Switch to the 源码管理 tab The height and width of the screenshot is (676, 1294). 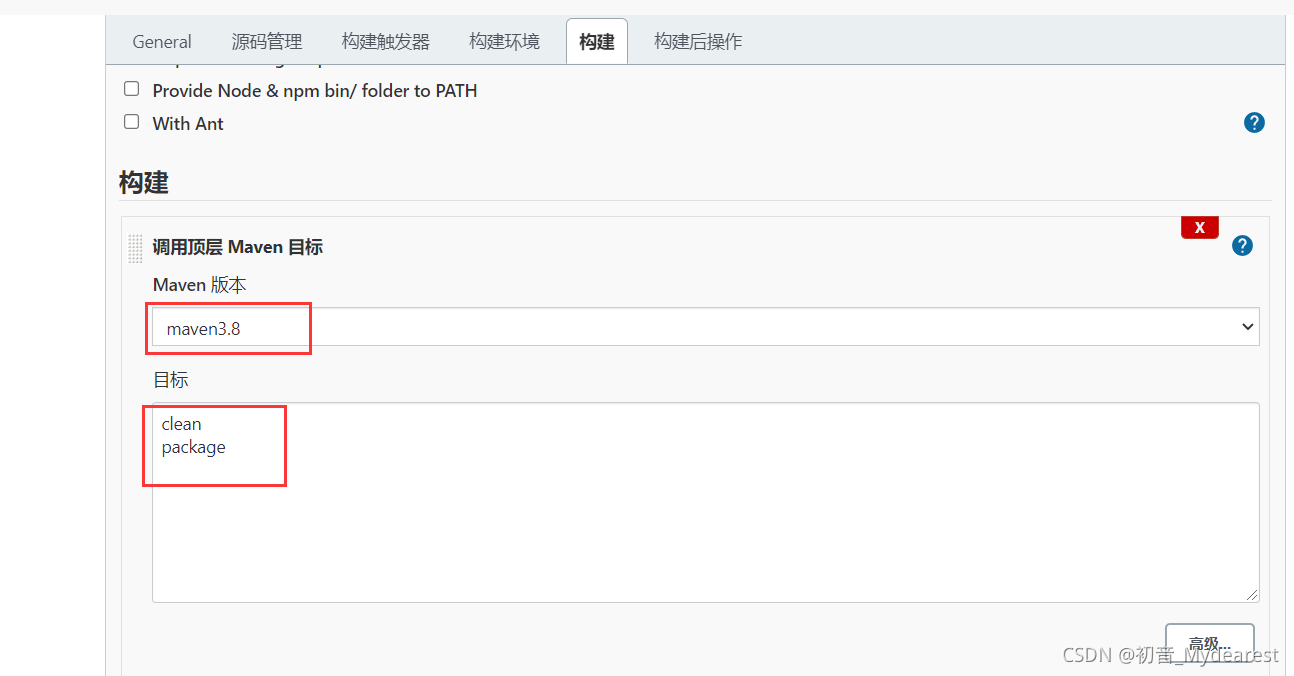click(x=267, y=41)
